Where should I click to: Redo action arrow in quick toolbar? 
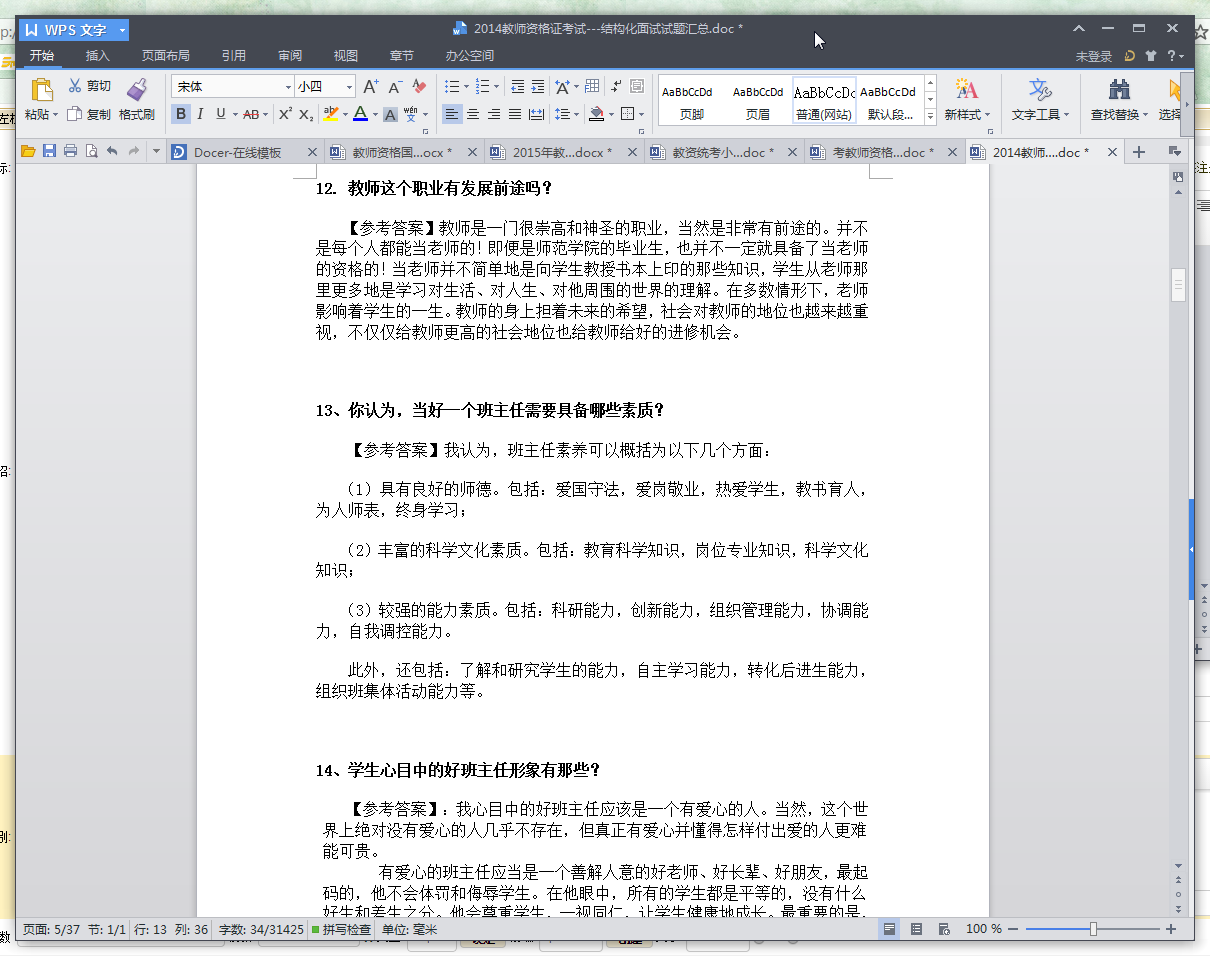pyautogui.click(x=134, y=152)
